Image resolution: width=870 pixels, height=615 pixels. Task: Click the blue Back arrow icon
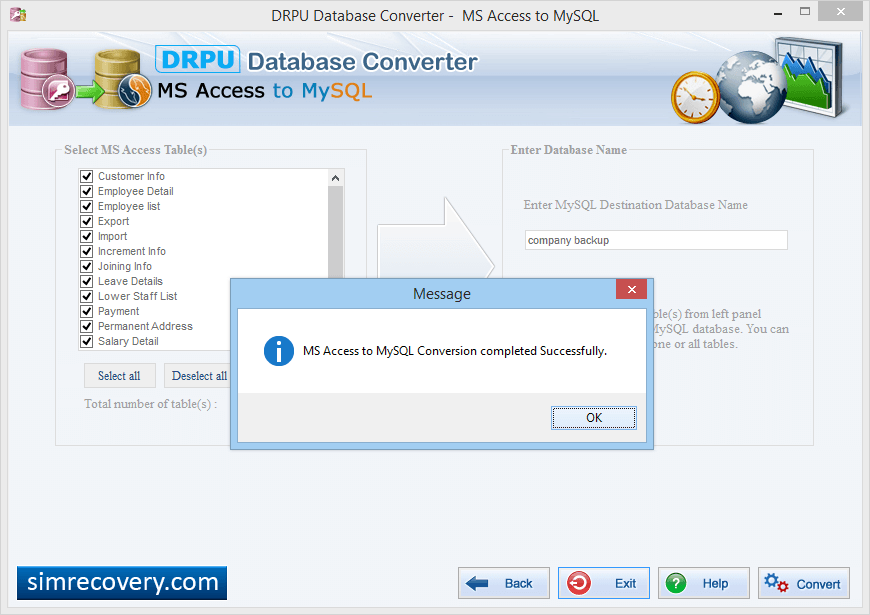tap(477, 583)
